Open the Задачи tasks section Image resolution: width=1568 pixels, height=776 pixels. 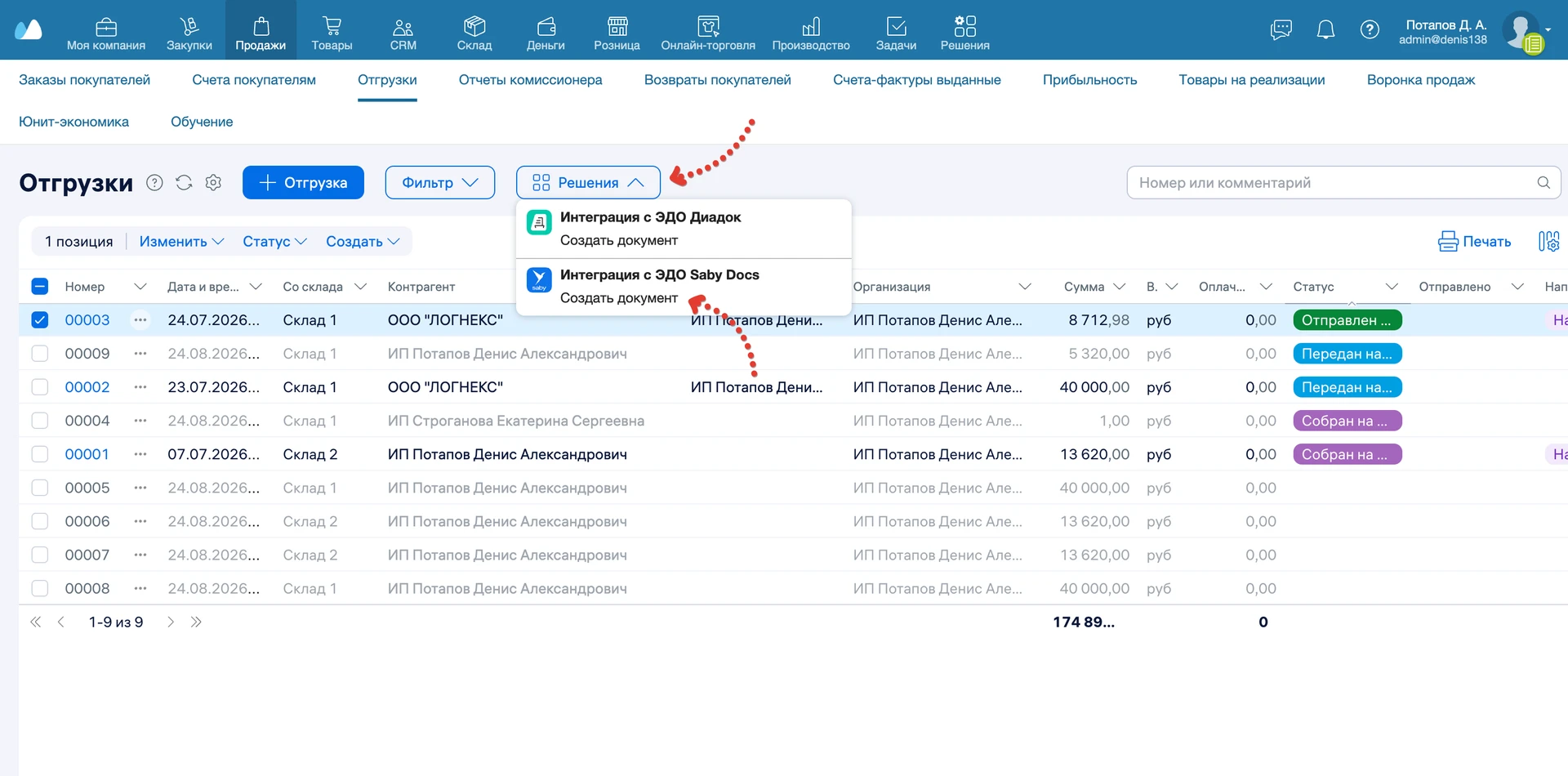tap(896, 33)
